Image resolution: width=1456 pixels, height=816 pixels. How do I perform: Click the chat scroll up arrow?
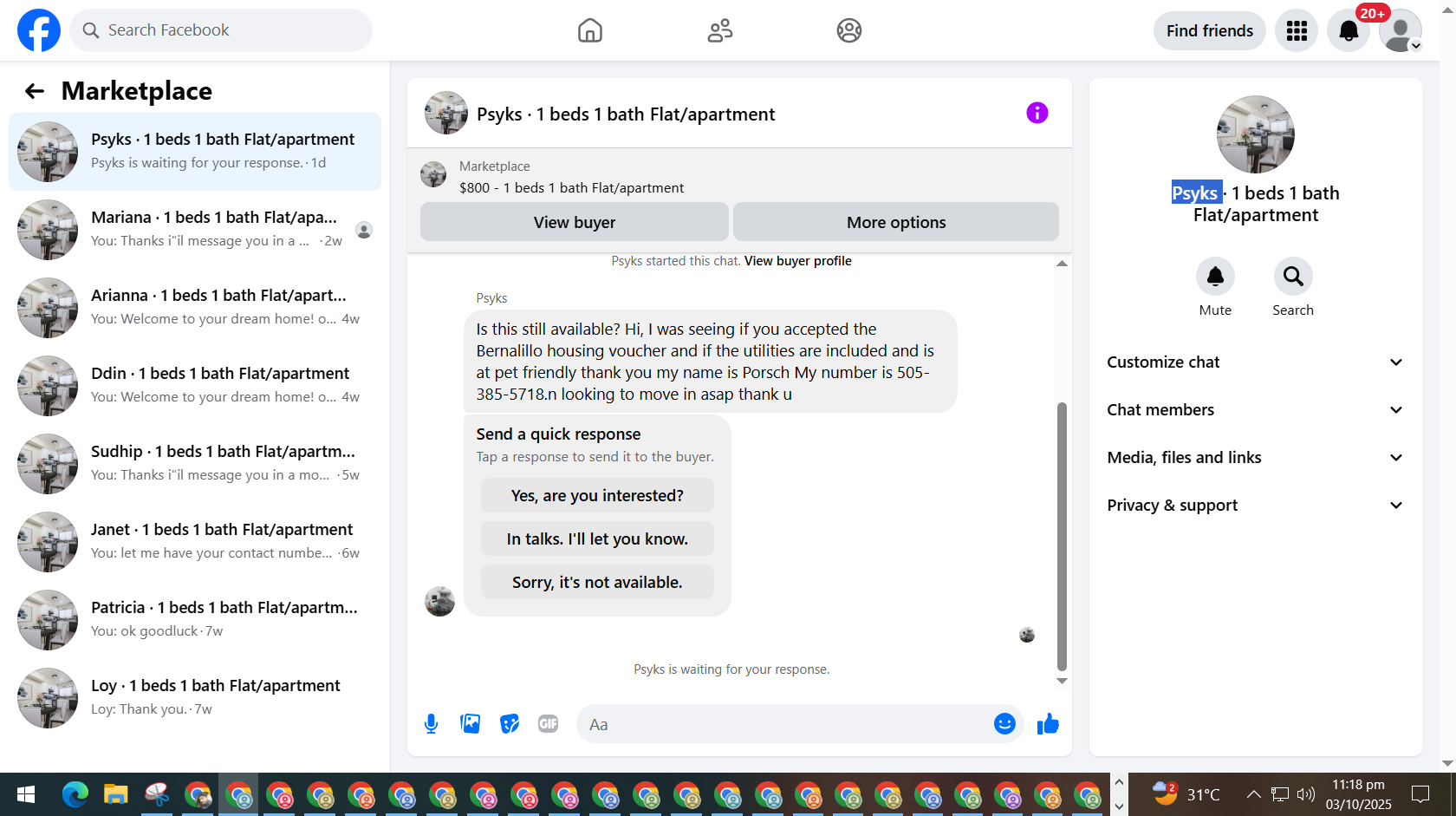[1062, 263]
